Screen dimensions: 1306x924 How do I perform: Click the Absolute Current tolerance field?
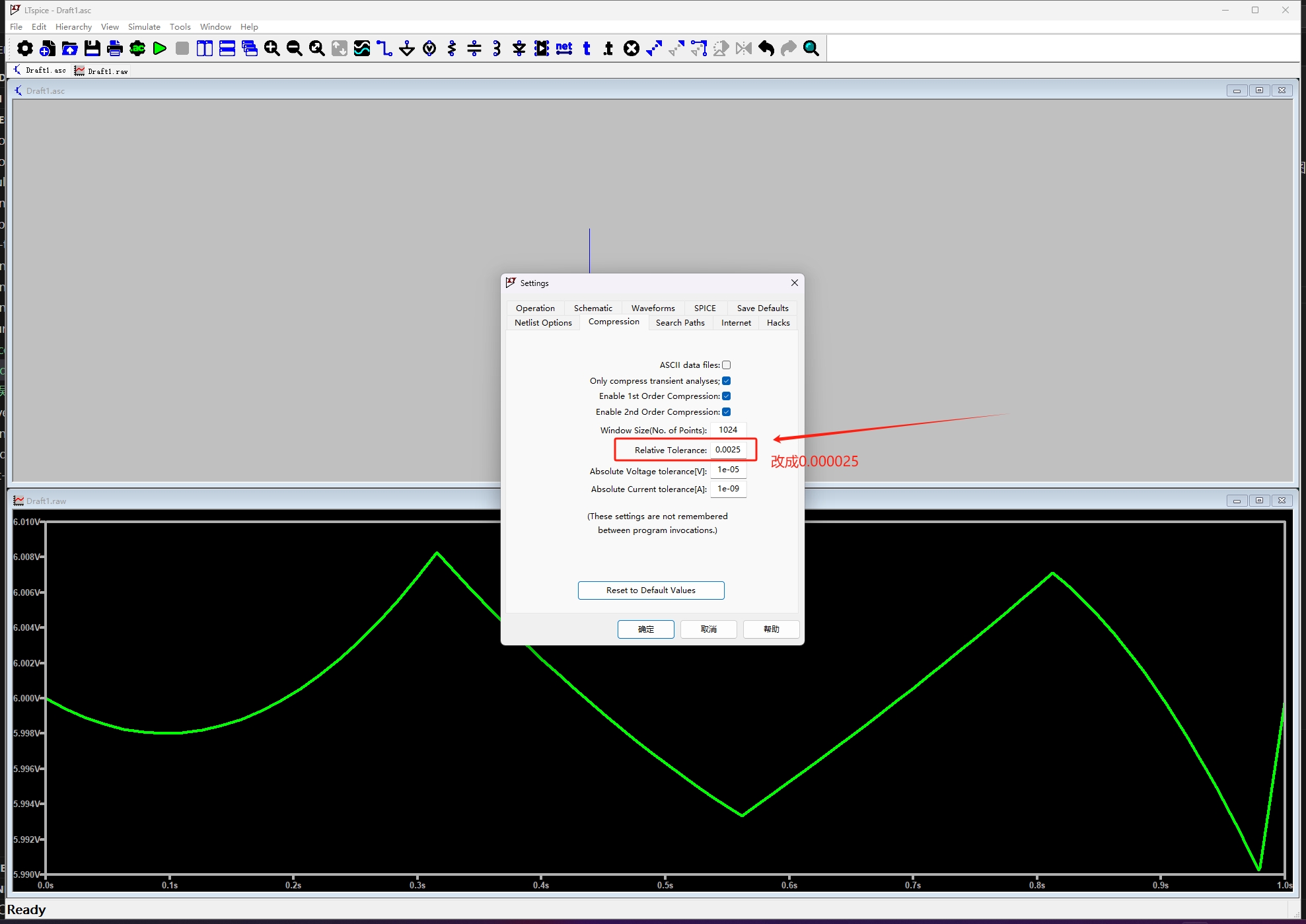pyautogui.click(x=728, y=489)
